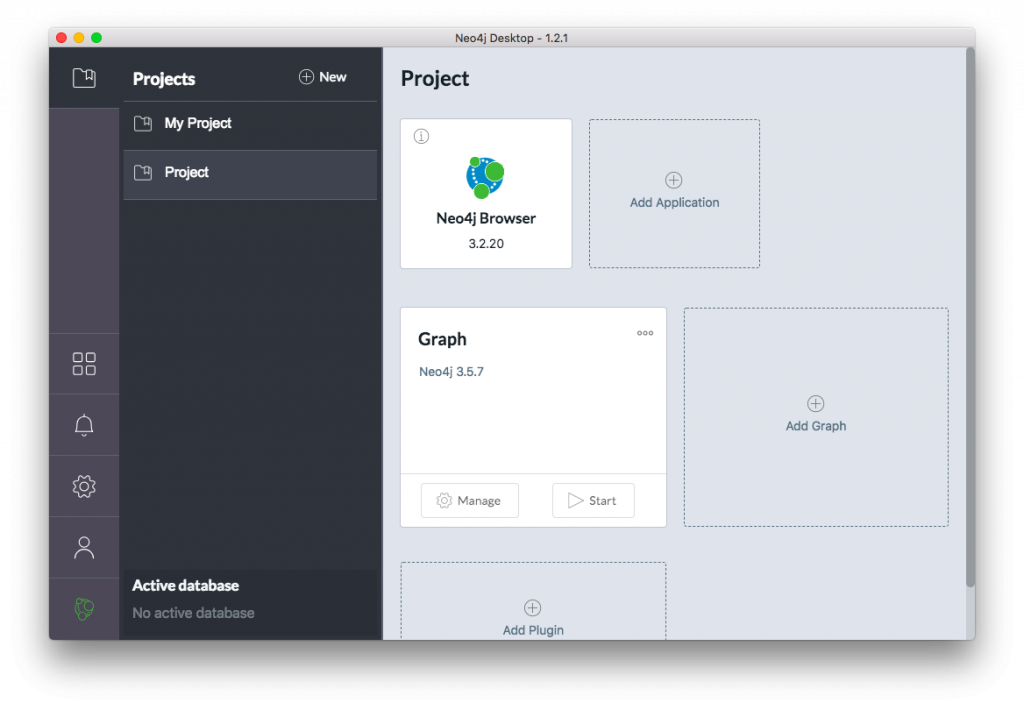Viewport: 1024px width, 710px height.
Task: Click Manage button on Graph card
Action: pyautogui.click(x=469, y=501)
